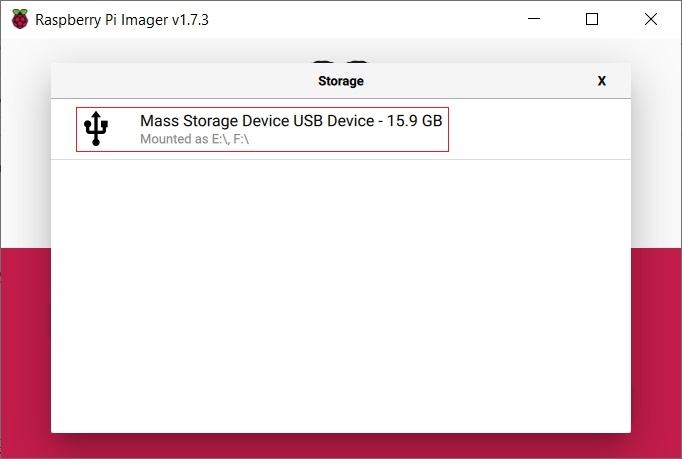
Task: Click the white background right of the dialog
Action: 656,150
